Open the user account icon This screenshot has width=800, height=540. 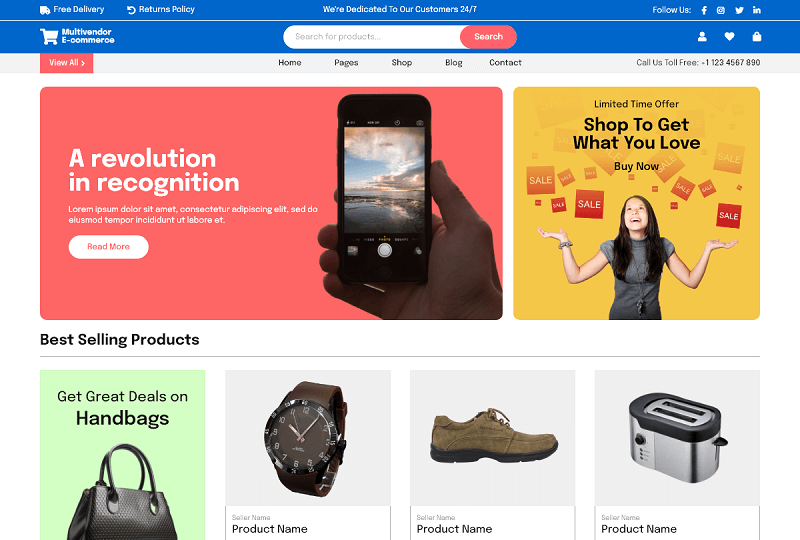click(702, 37)
